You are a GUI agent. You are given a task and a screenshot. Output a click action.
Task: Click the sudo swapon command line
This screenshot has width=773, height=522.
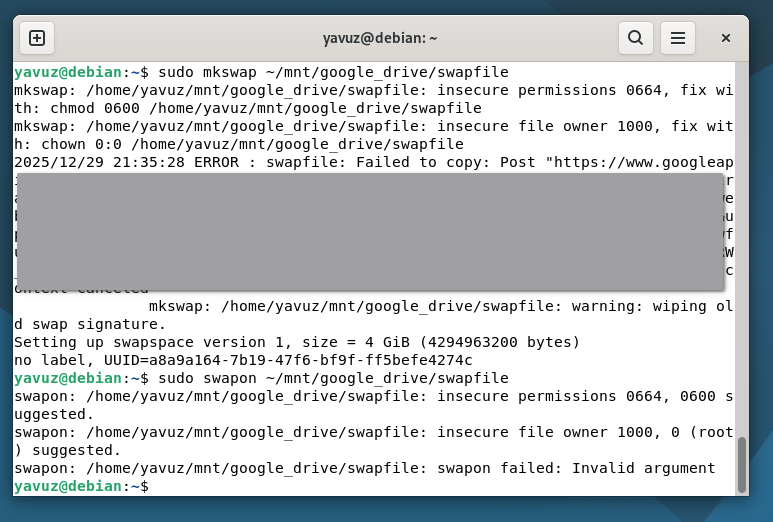[x=330, y=378]
